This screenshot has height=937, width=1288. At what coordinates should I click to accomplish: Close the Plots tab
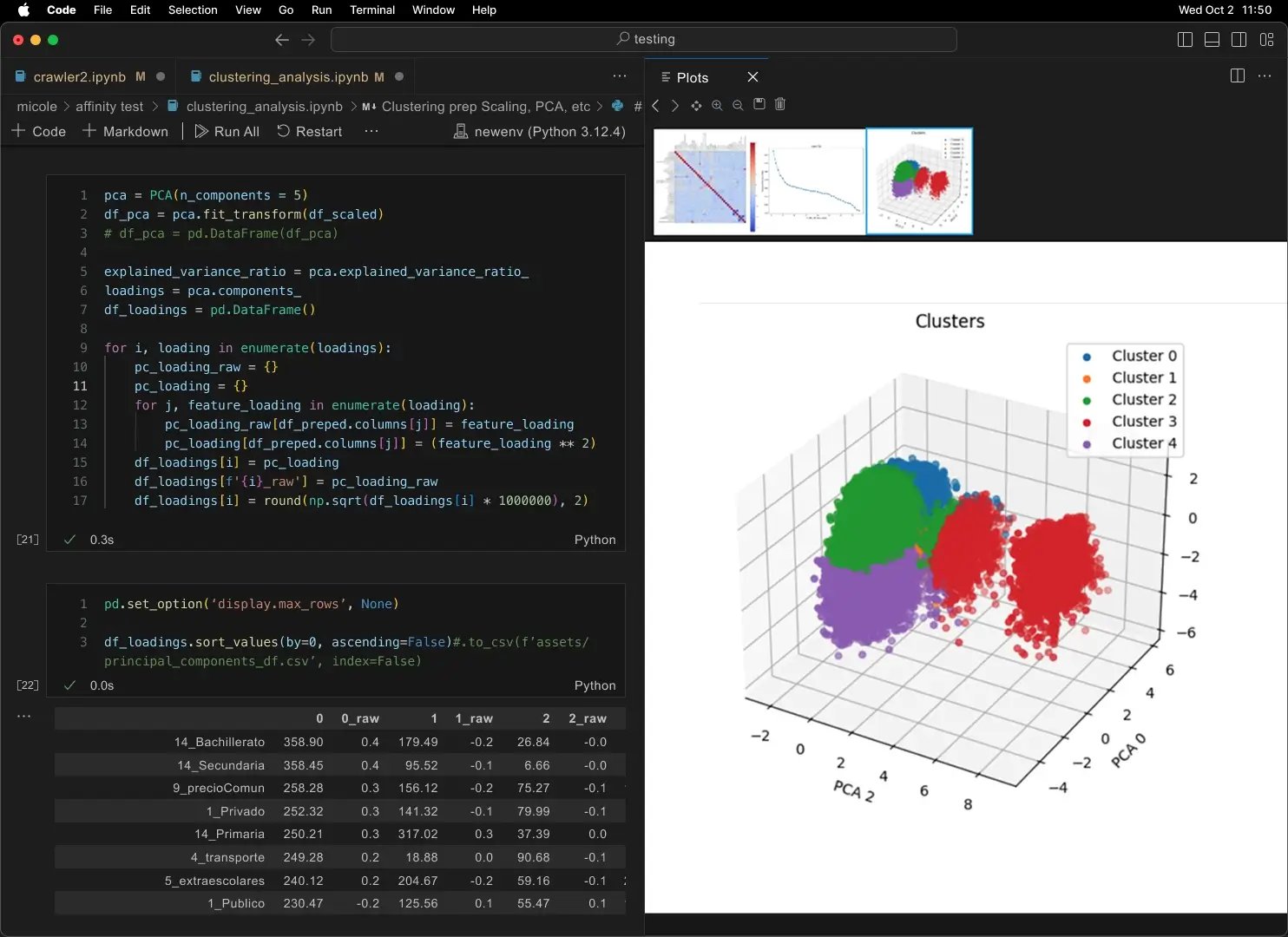click(x=752, y=77)
